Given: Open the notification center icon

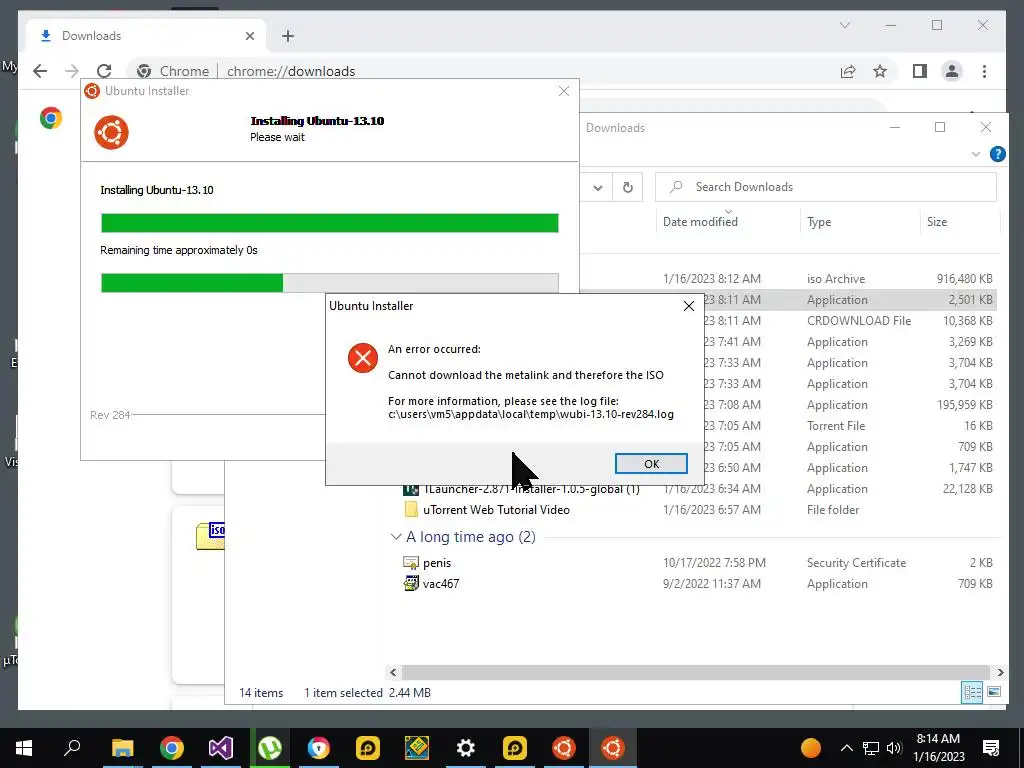Looking at the screenshot, I should pyautogui.click(x=991, y=748).
